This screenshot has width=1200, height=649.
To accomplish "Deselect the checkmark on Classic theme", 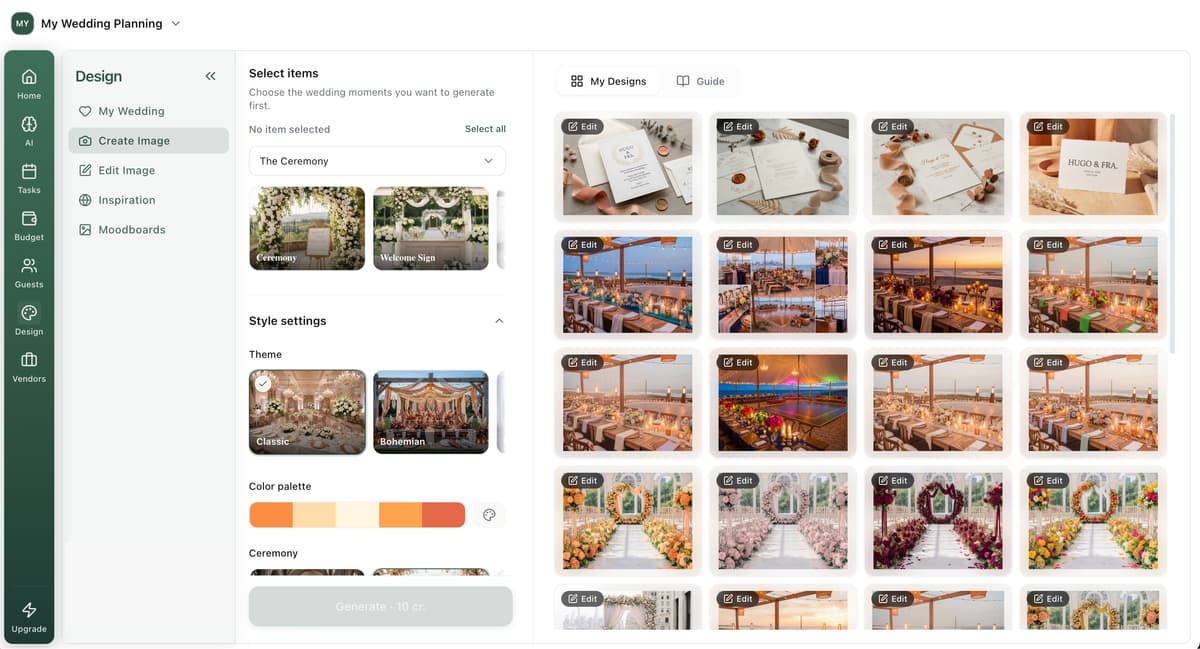I will (x=264, y=383).
